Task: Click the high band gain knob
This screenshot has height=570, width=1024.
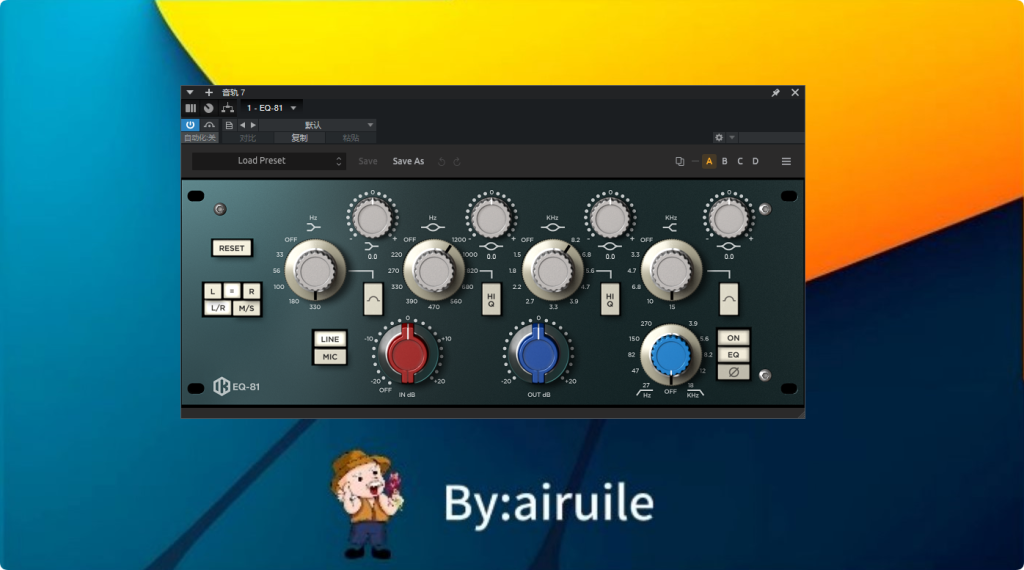Action: point(729,217)
